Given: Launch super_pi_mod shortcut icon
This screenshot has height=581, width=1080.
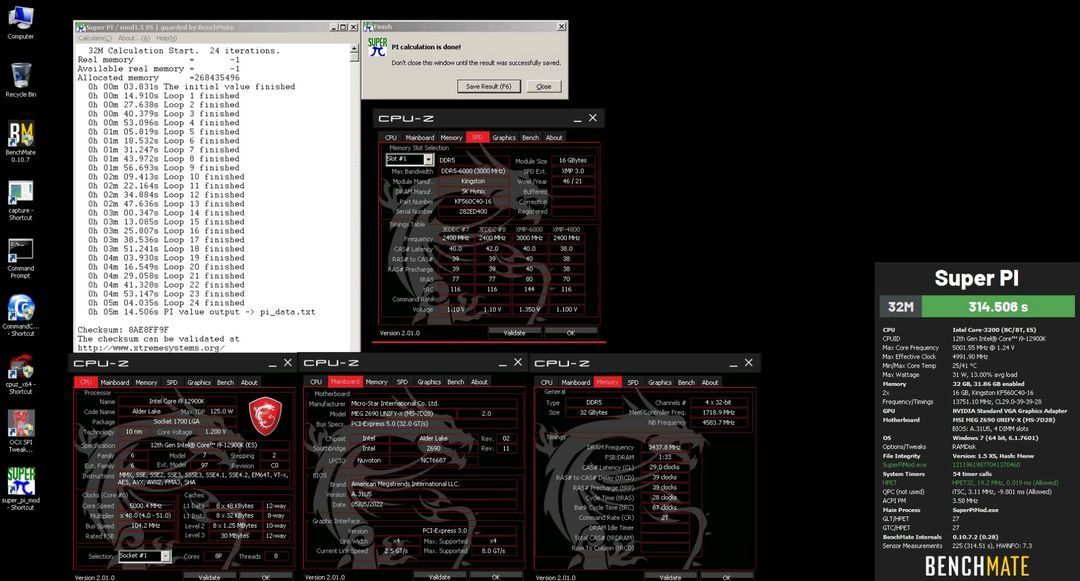Looking at the screenshot, I should point(20,488).
